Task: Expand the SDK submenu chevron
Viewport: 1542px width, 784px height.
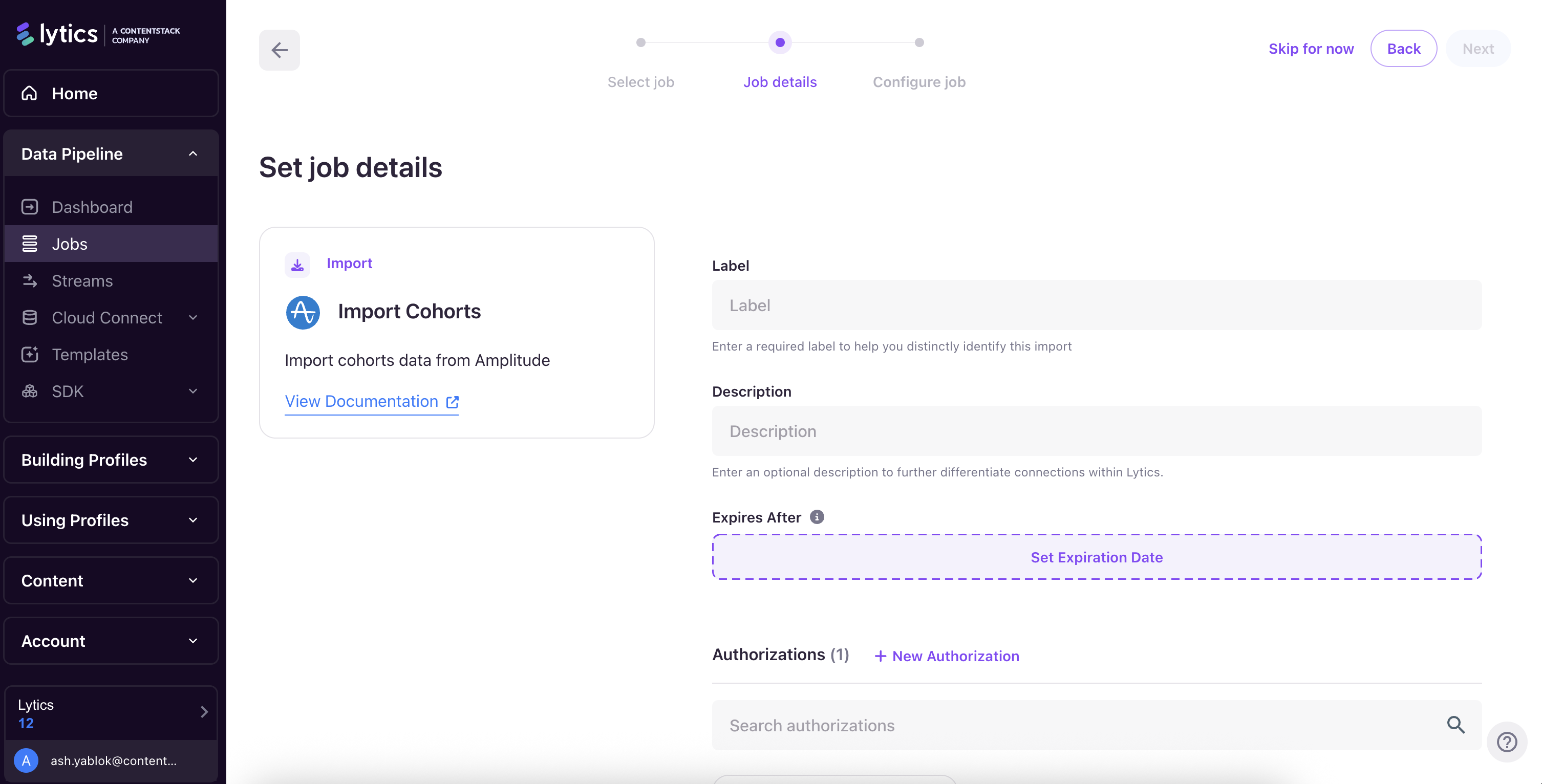Action: (x=192, y=391)
